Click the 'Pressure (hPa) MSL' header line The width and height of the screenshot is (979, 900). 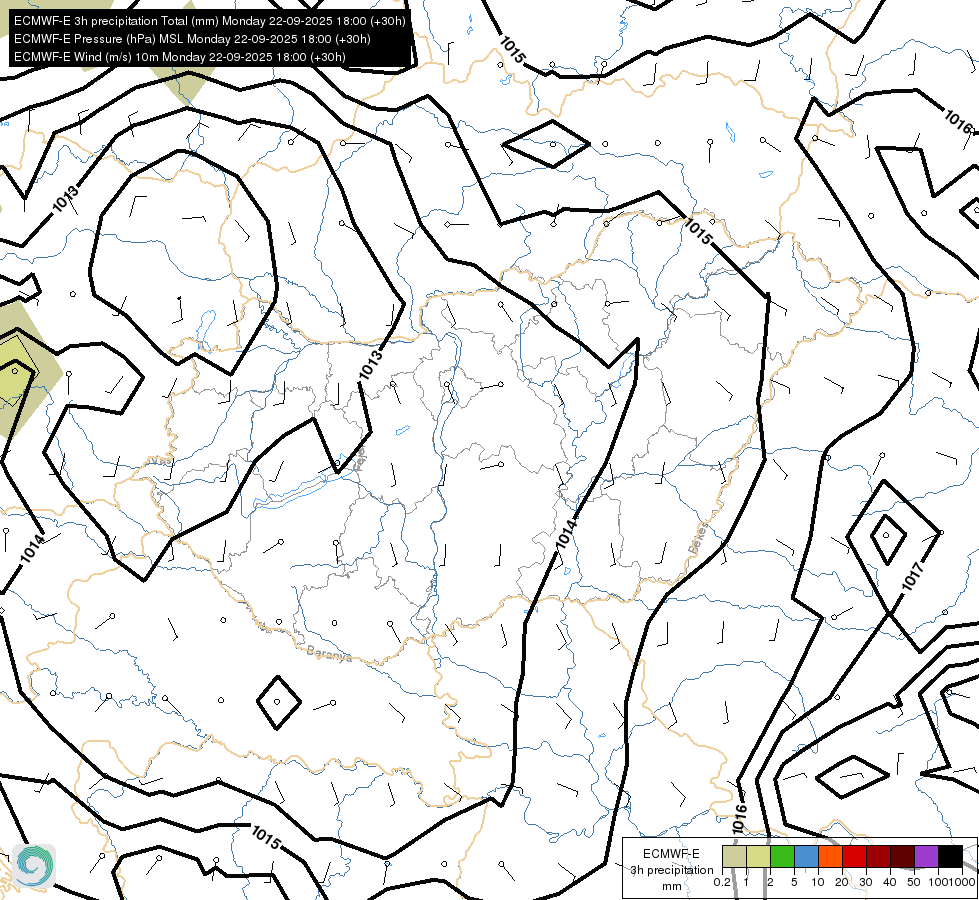click(x=192, y=39)
